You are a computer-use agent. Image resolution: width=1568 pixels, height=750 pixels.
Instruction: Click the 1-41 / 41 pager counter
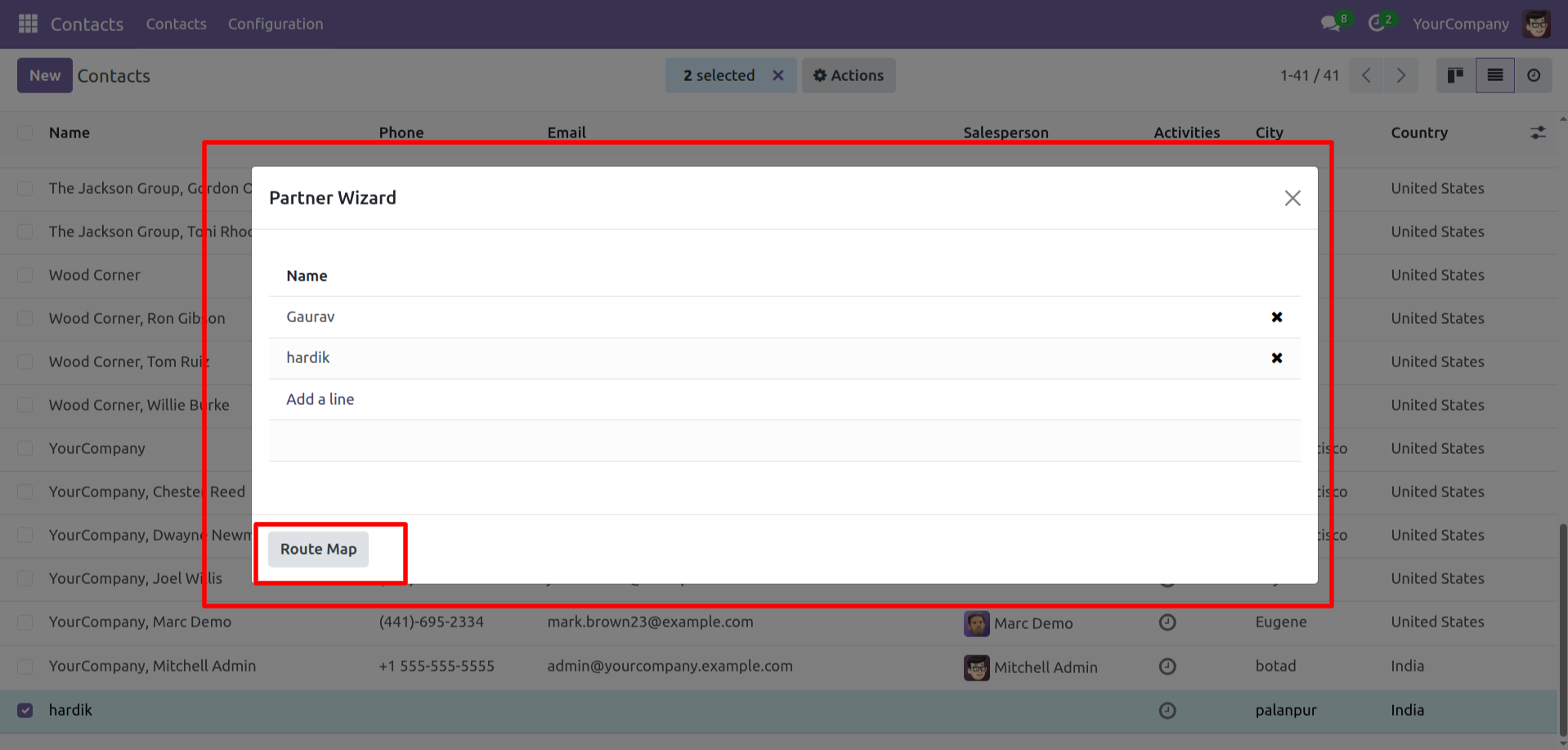click(1310, 75)
